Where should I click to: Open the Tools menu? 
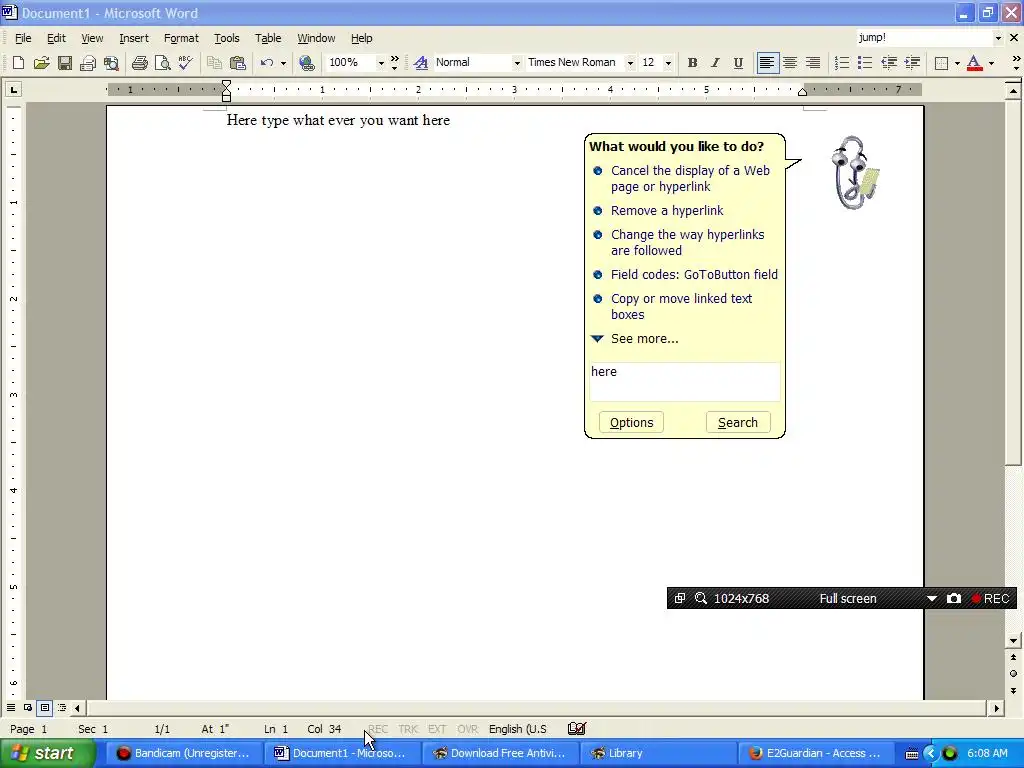[x=227, y=38]
